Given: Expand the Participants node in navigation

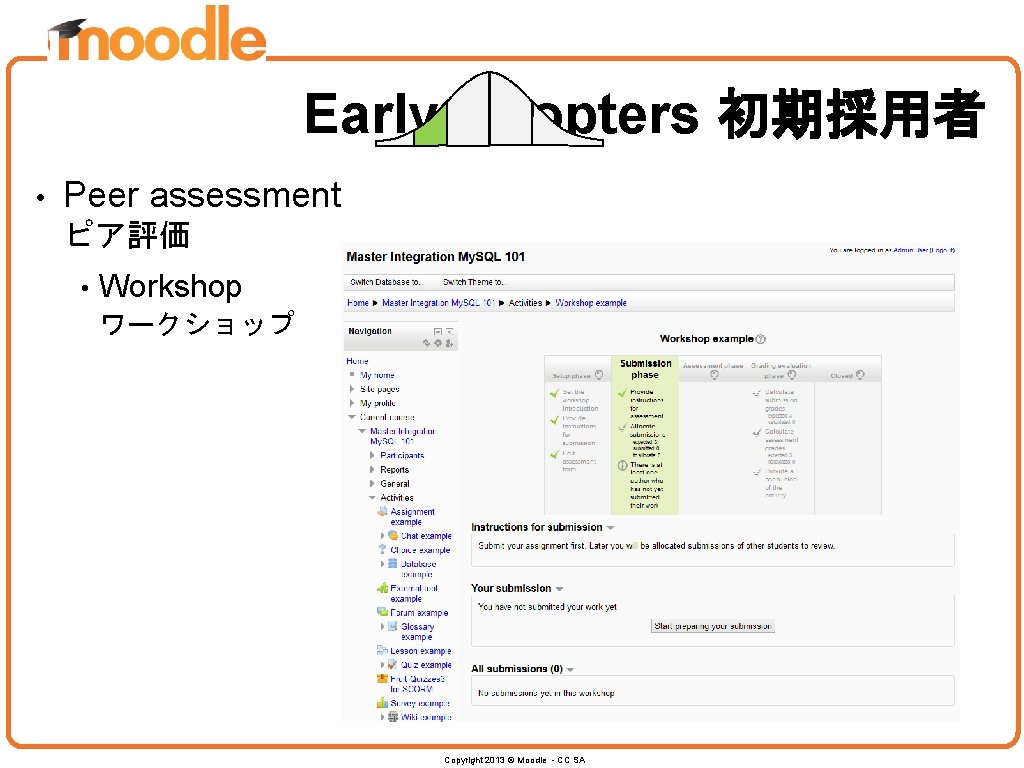Looking at the screenshot, I should 372,456.
